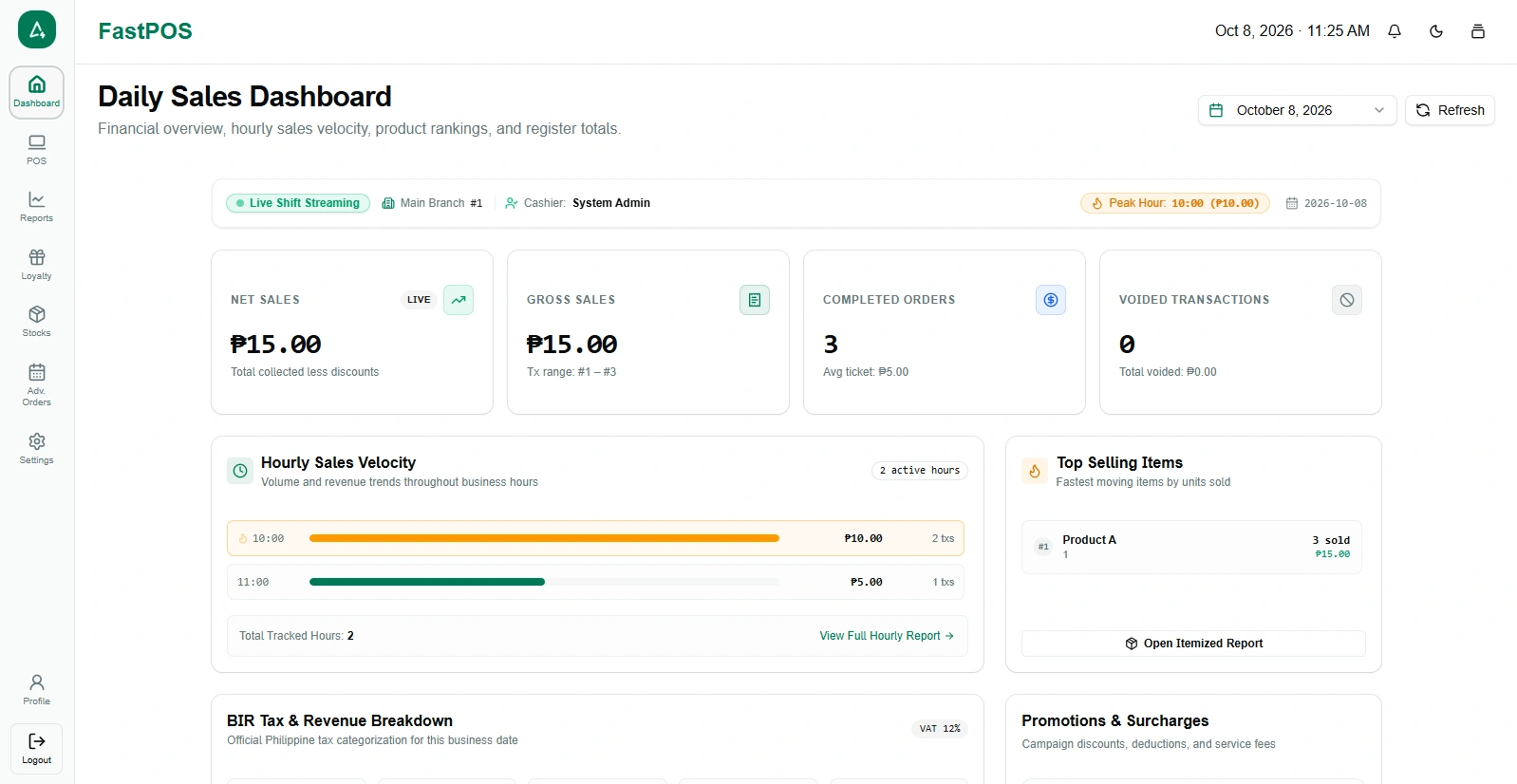Click the Net Sales trending-up icon

pos(459,300)
